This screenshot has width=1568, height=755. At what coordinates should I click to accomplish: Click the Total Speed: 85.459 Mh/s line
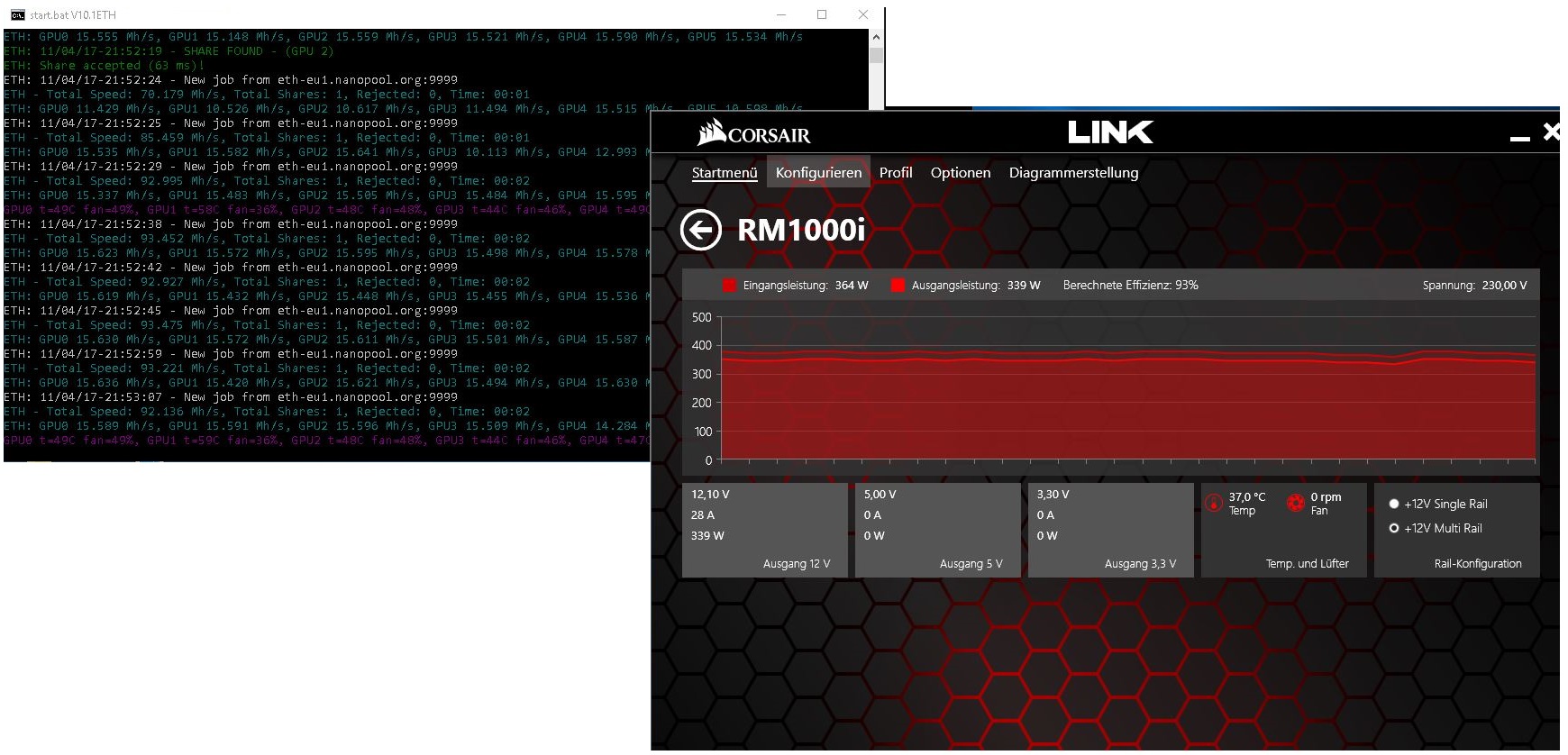click(x=267, y=138)
